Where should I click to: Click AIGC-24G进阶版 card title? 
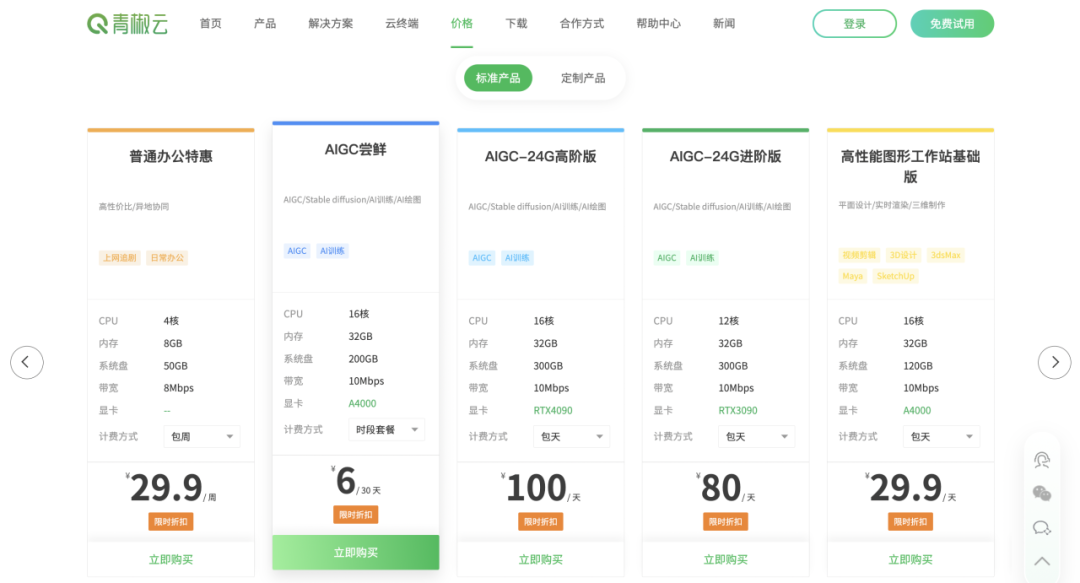[725, 156]
